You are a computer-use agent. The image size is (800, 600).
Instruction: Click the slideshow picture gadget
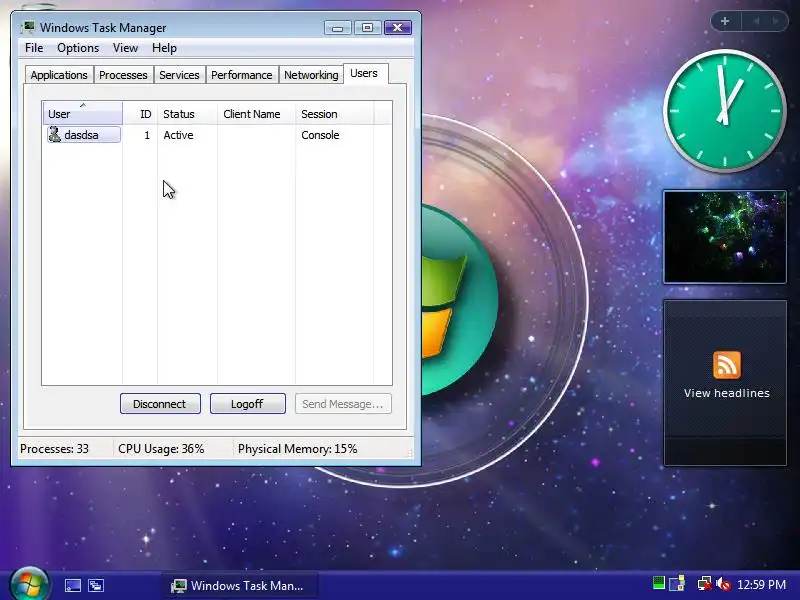(x=724, y=237)
